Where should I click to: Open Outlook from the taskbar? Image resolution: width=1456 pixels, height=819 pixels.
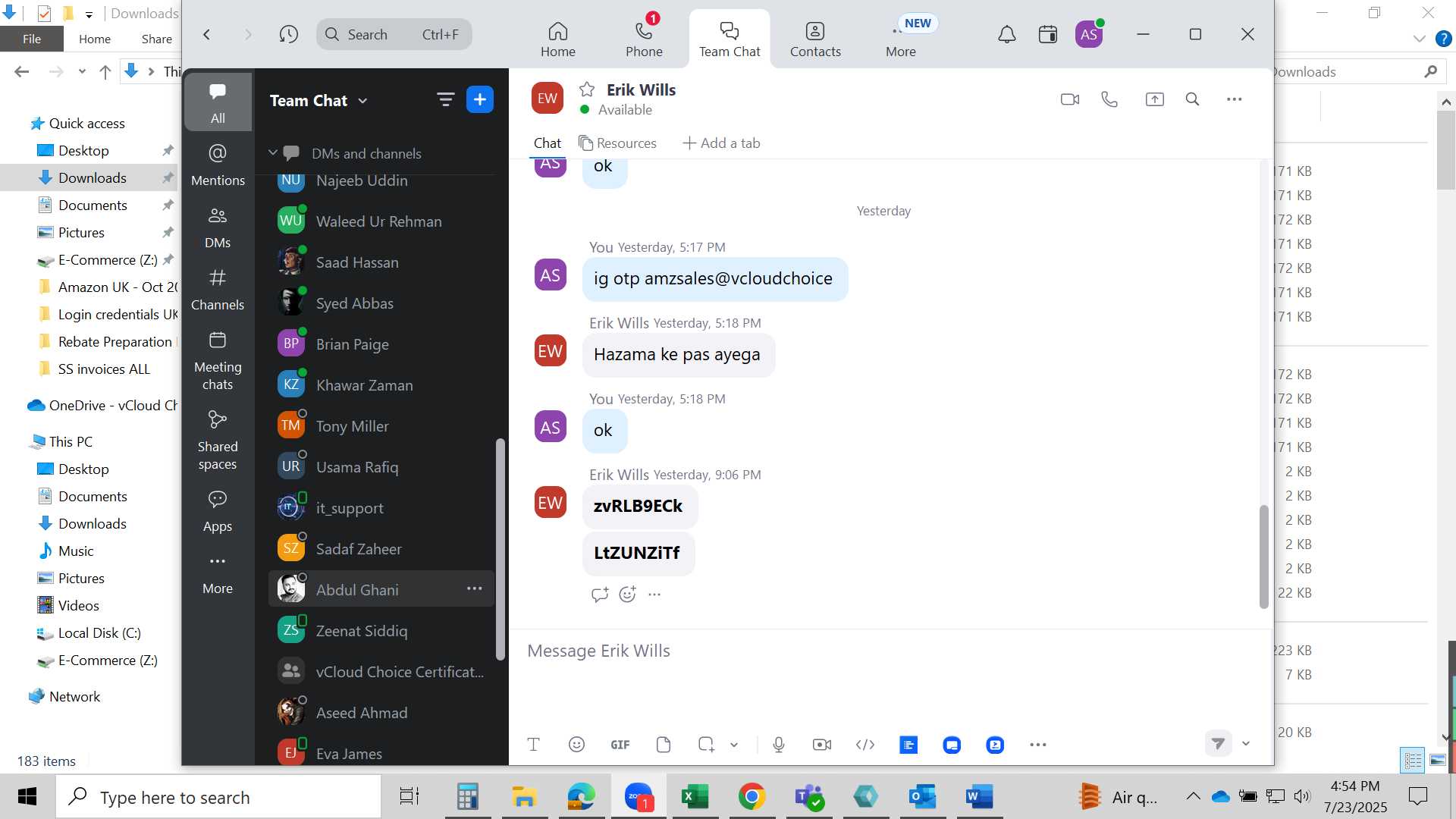pos(922,797)
